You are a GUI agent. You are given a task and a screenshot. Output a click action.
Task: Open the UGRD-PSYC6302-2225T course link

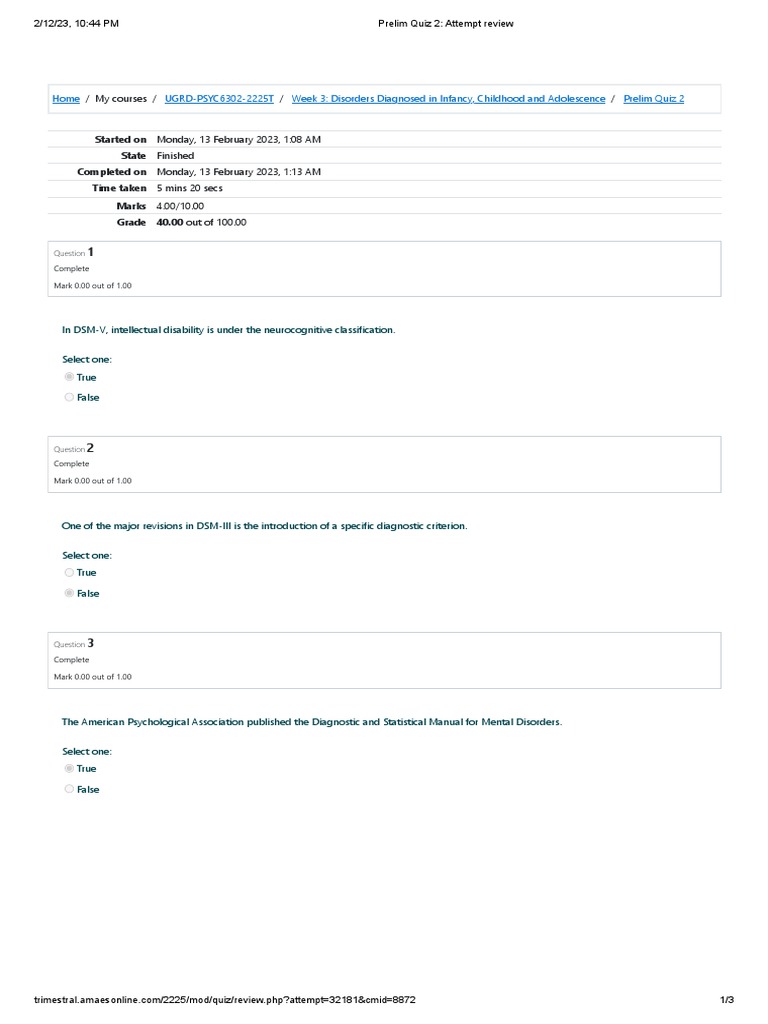(x=219, y=99)
